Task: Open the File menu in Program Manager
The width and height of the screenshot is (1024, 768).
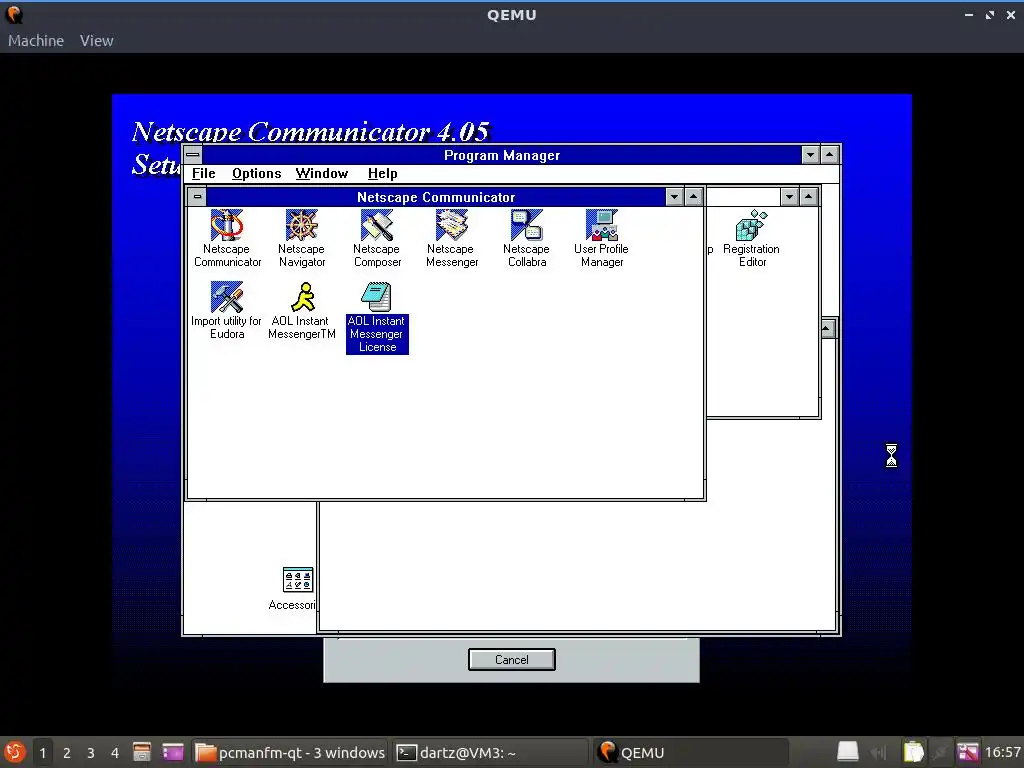Action: pos(203,174)
